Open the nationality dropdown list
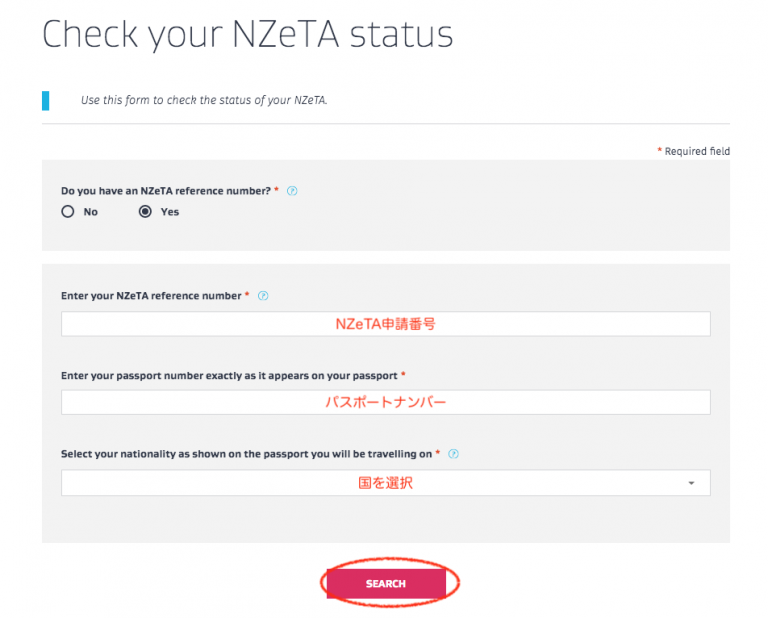768x618 pixels. tap(385, 483)
